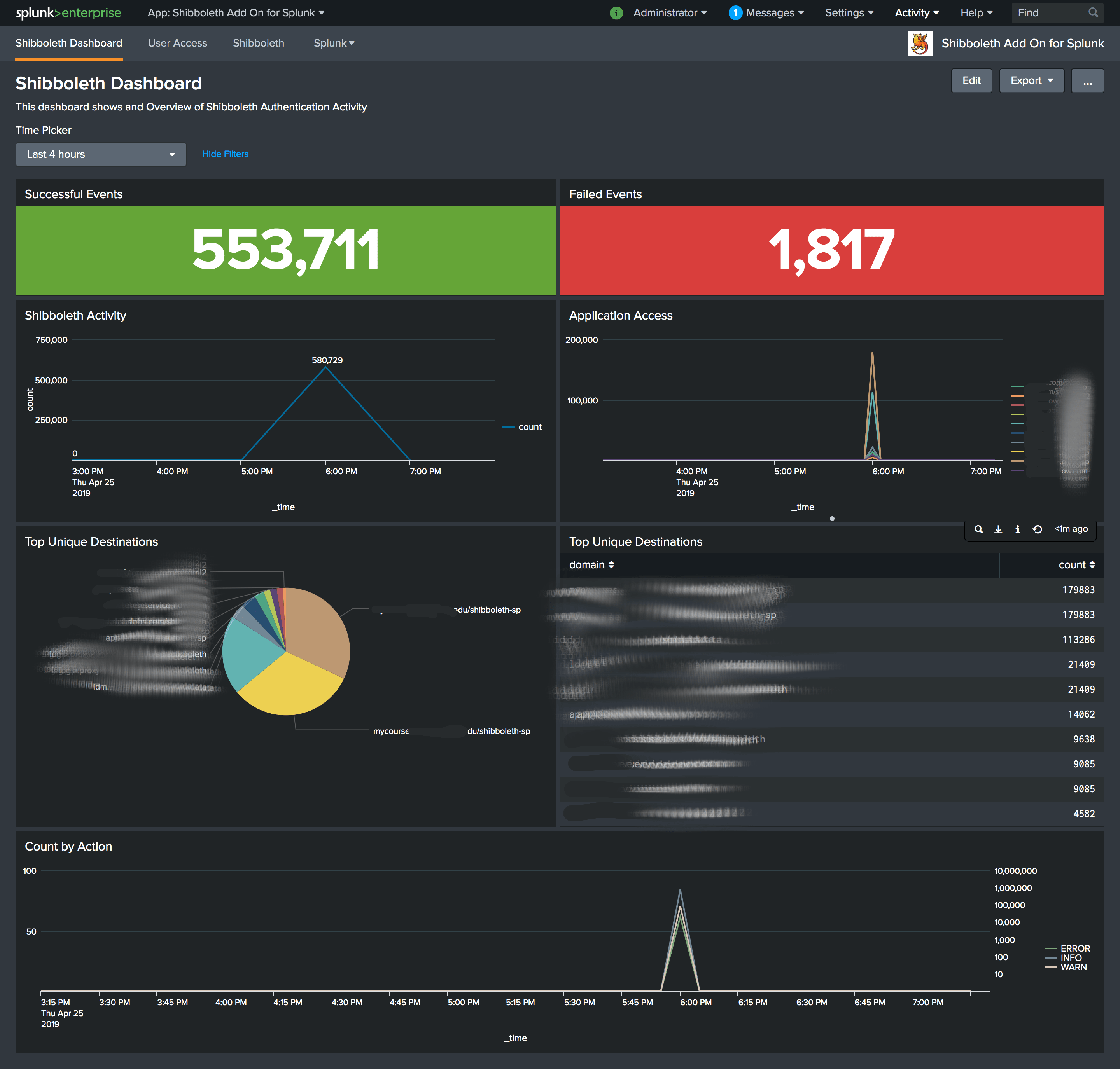1120x1069 pixels.
Task: Sort table by domain column
Action: 591,565
